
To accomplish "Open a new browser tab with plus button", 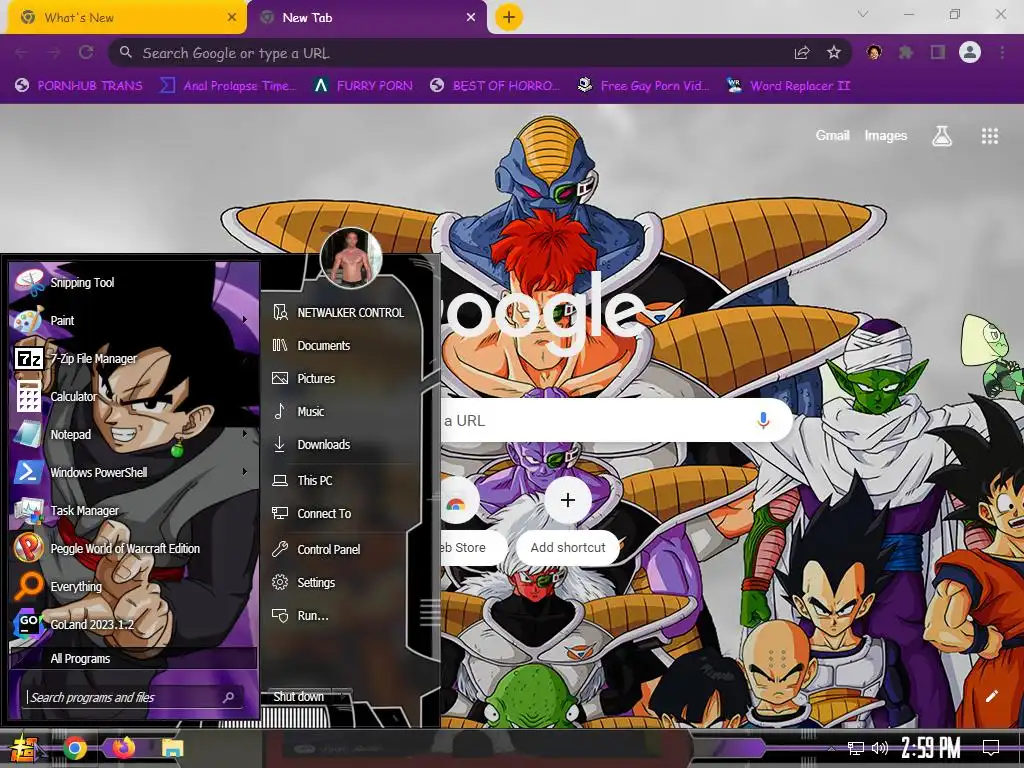I will 509,17.
